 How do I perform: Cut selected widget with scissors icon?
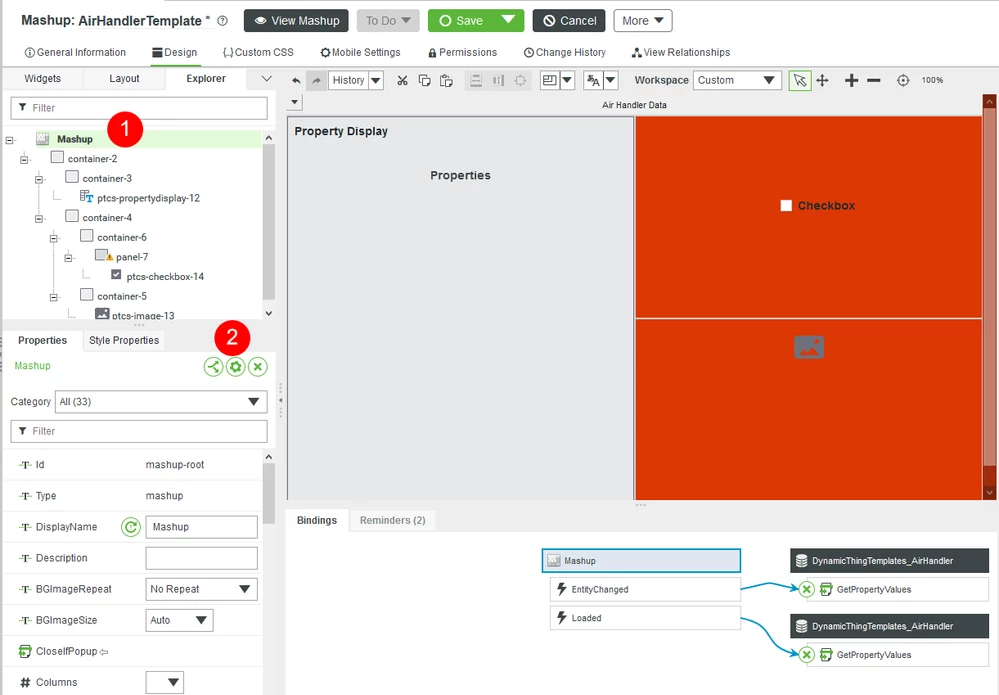[402, 80]
